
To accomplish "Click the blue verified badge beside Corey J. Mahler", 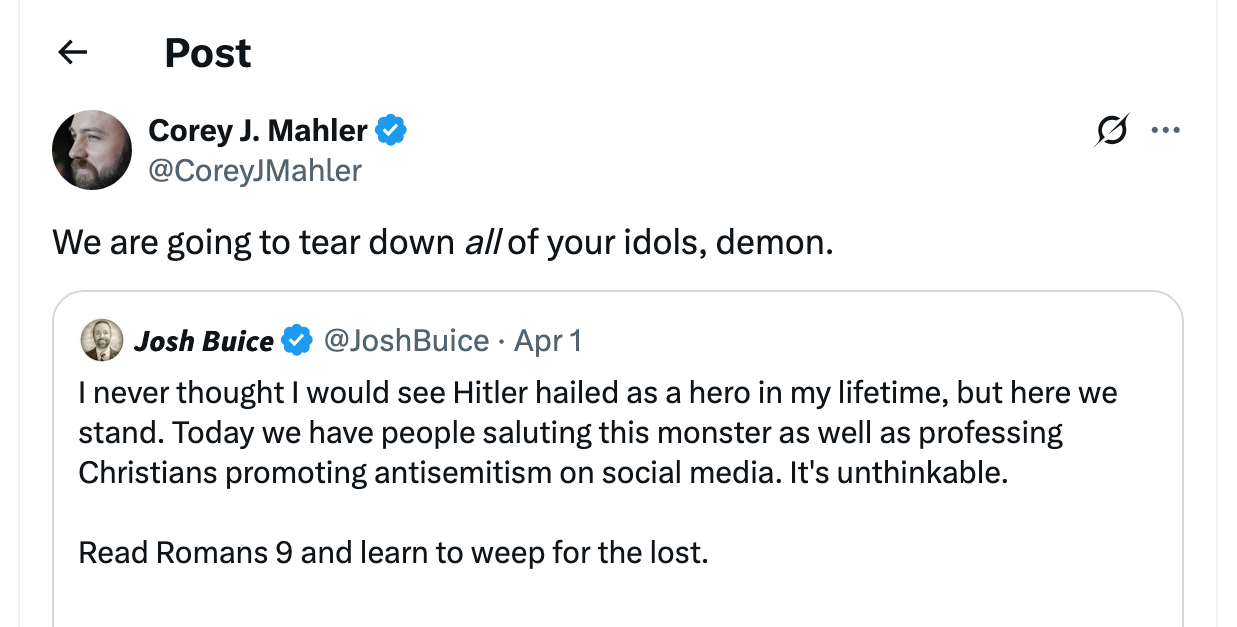I will [391, 130].
